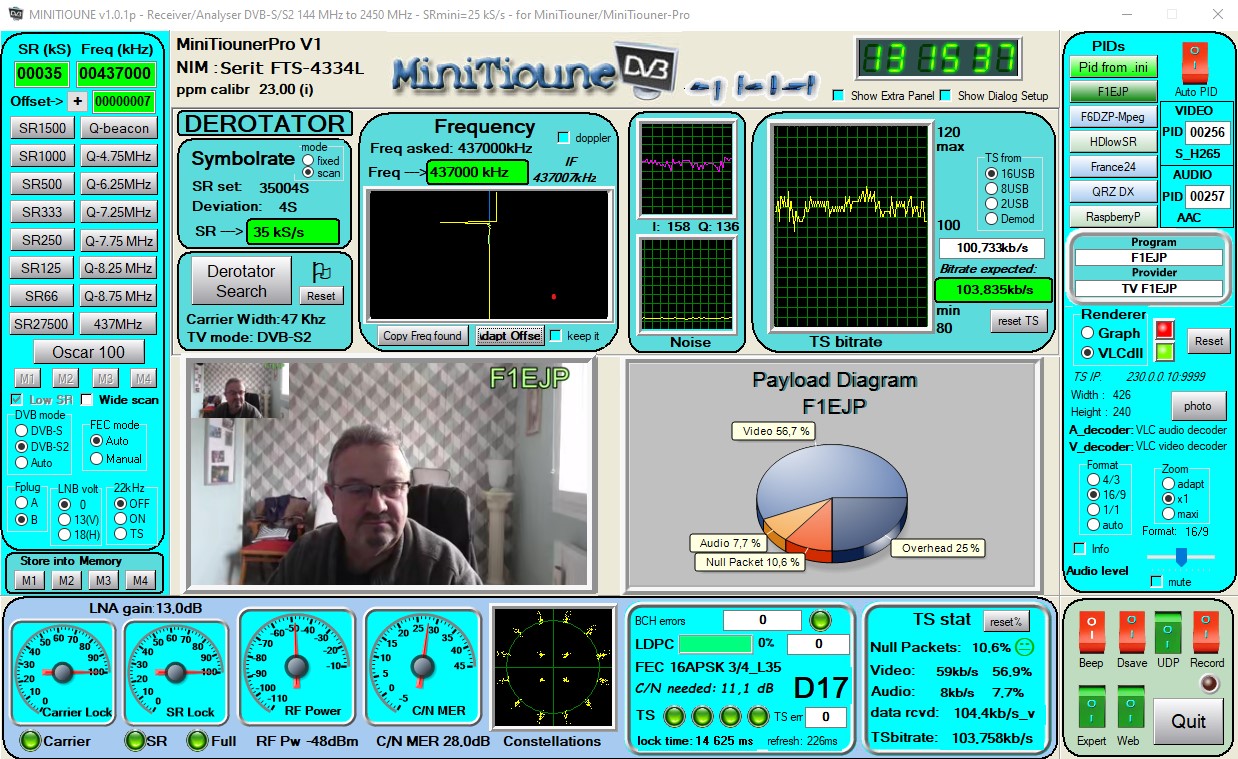This screenshot has height=759, width=1238.
Task: Select maxi zoom option
Action: pyautogui.click(x=1168, y=514)
